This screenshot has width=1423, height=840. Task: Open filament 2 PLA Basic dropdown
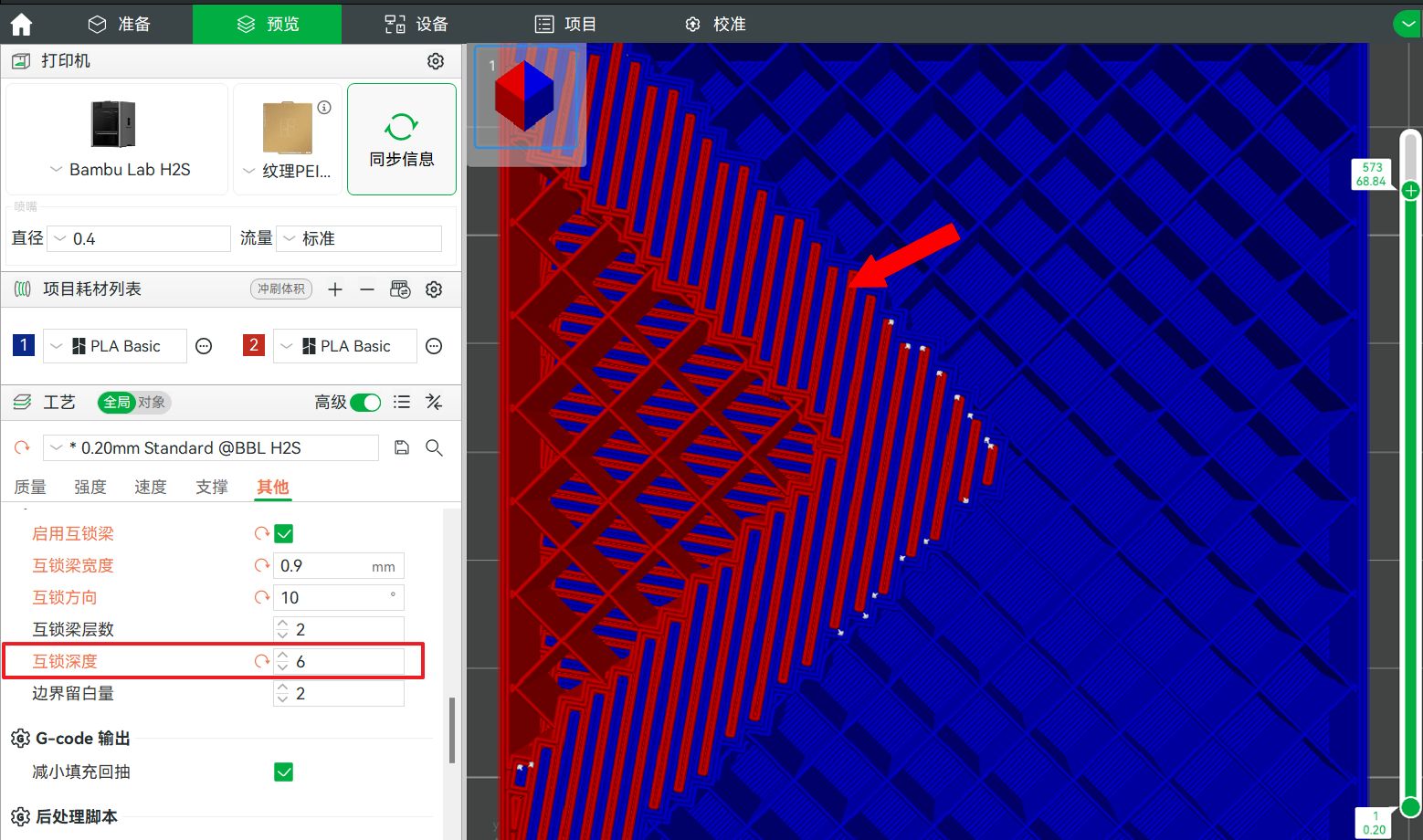click(345, 346)
